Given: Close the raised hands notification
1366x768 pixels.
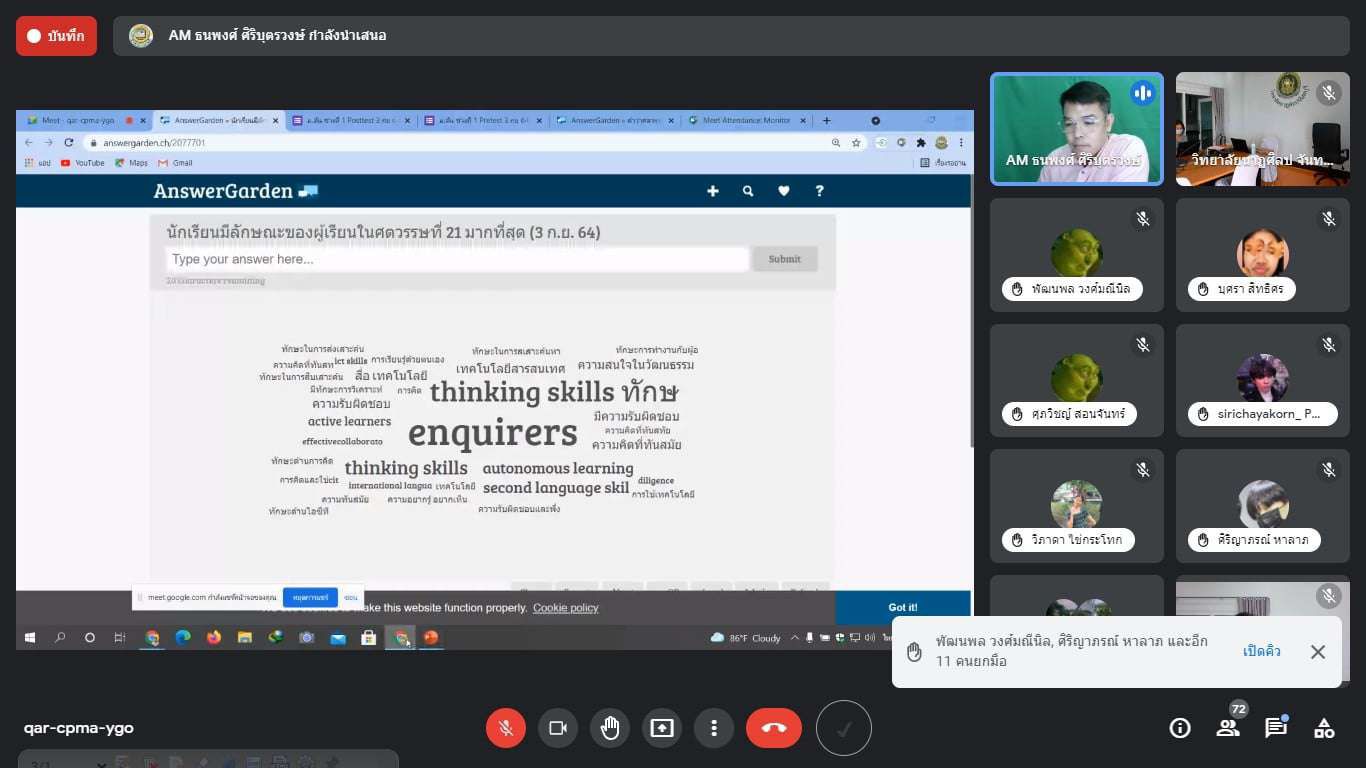Looking at the screenshot, I should [x=1318, y=652].
